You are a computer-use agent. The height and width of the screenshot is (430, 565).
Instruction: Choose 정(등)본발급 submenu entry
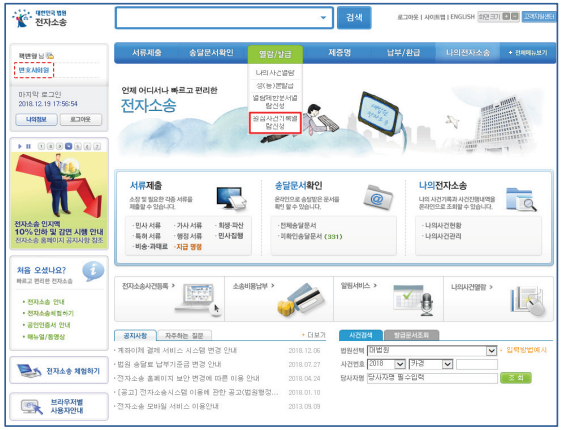(275, 85)
